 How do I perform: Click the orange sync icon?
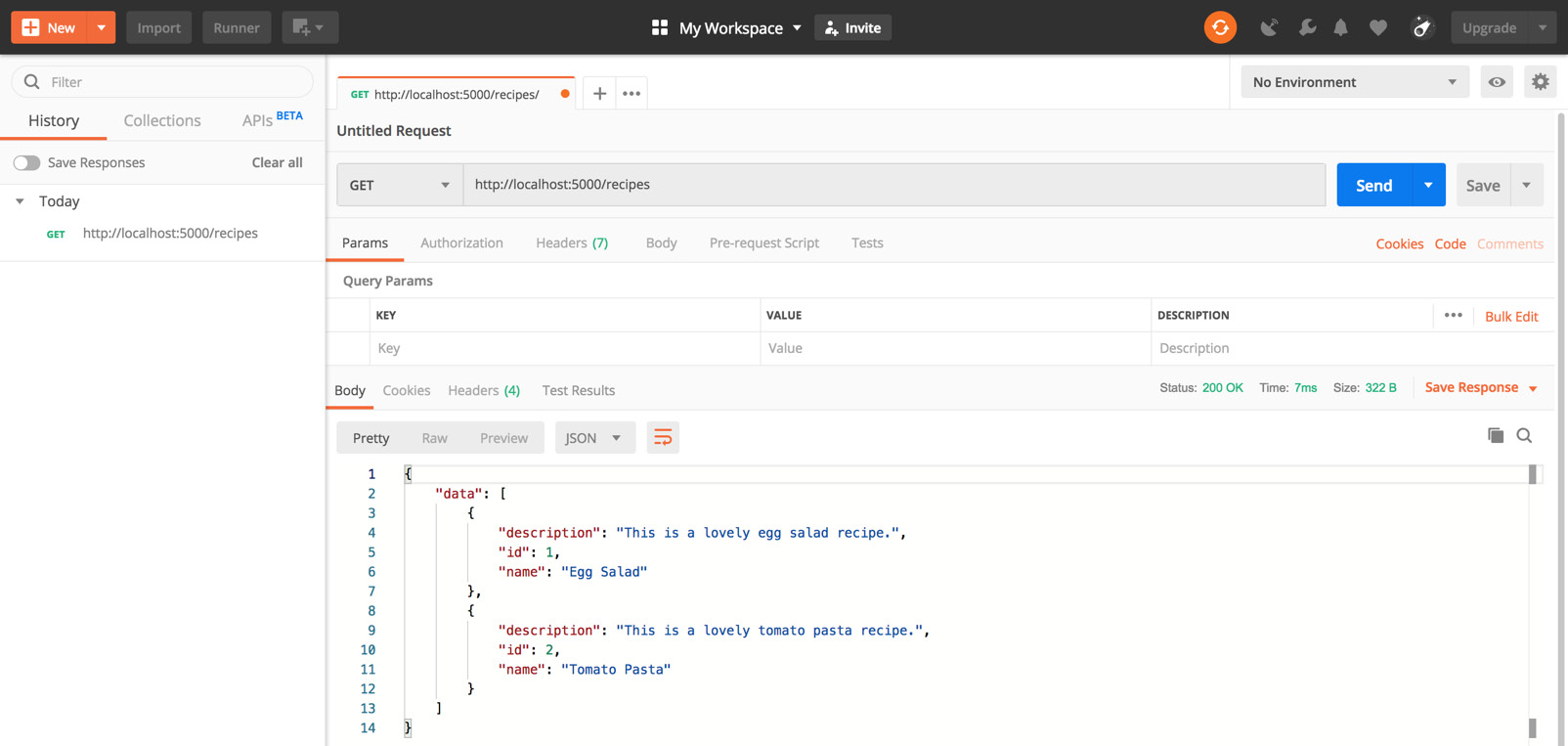pyautogui.click(x=1220, y=27)
